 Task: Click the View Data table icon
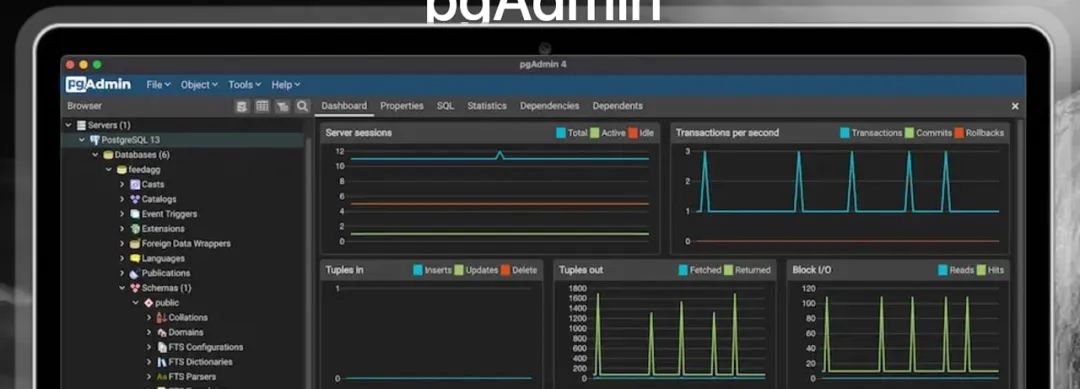tap(262, 106)
